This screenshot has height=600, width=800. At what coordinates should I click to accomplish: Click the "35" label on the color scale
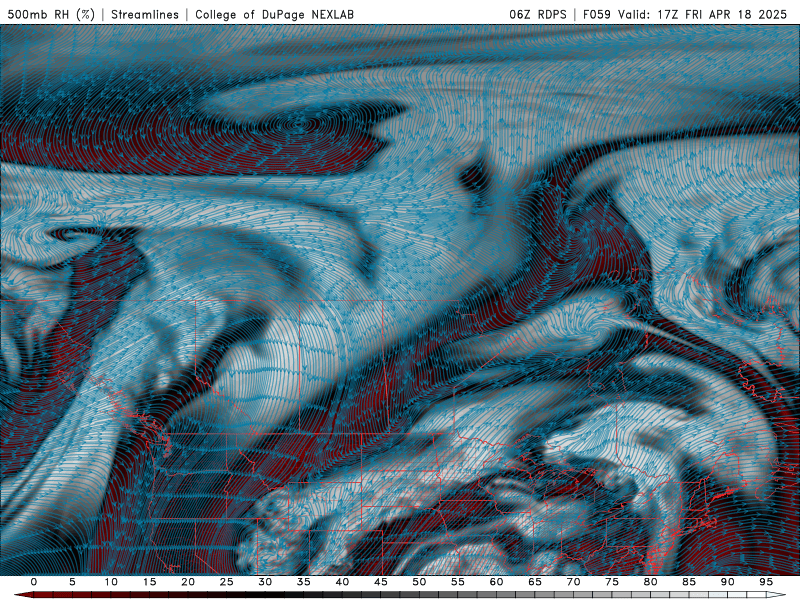304,582
